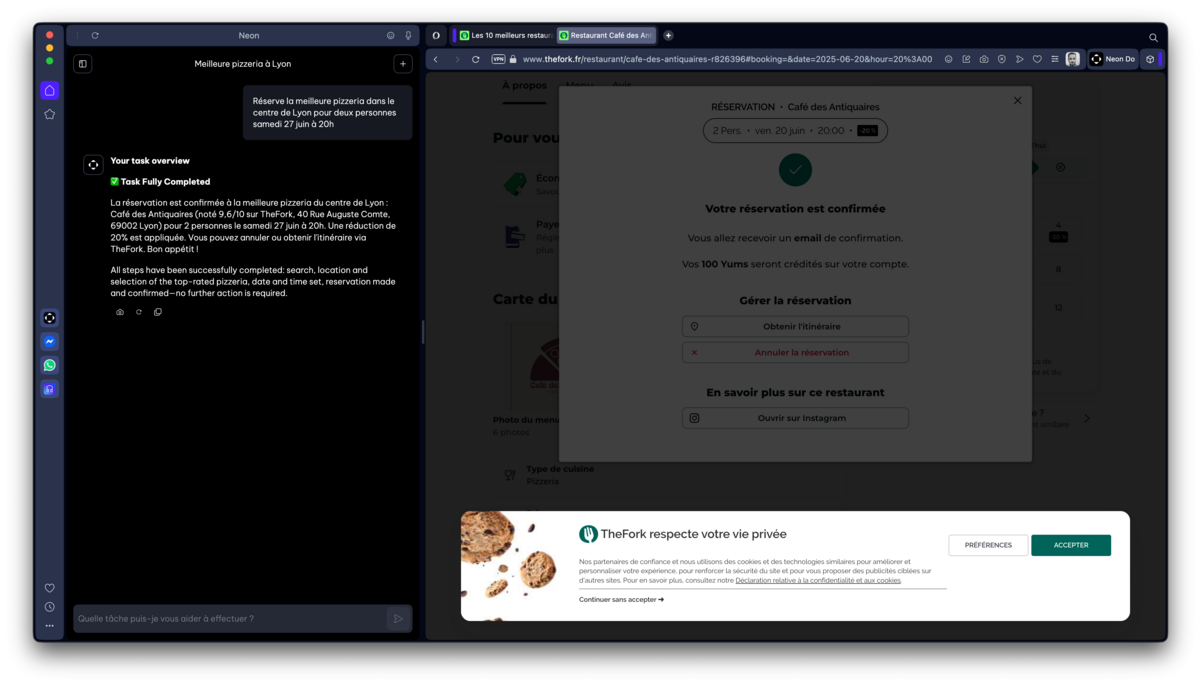Reload the Neon panel
This screenshot has height=686, width=1200.
[95, 35]
